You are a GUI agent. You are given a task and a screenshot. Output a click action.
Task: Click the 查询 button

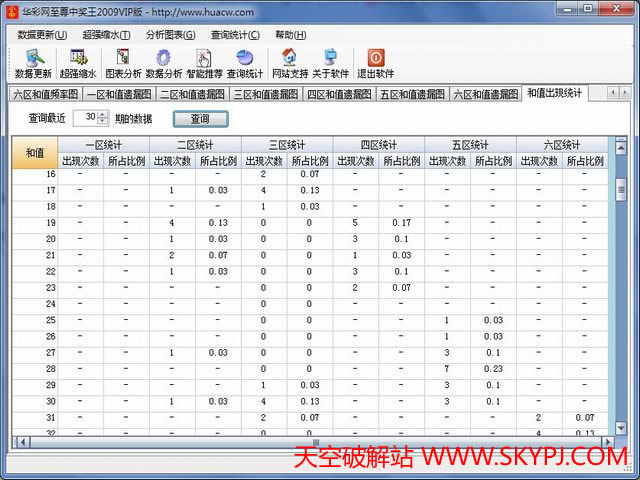click(200, 118)
